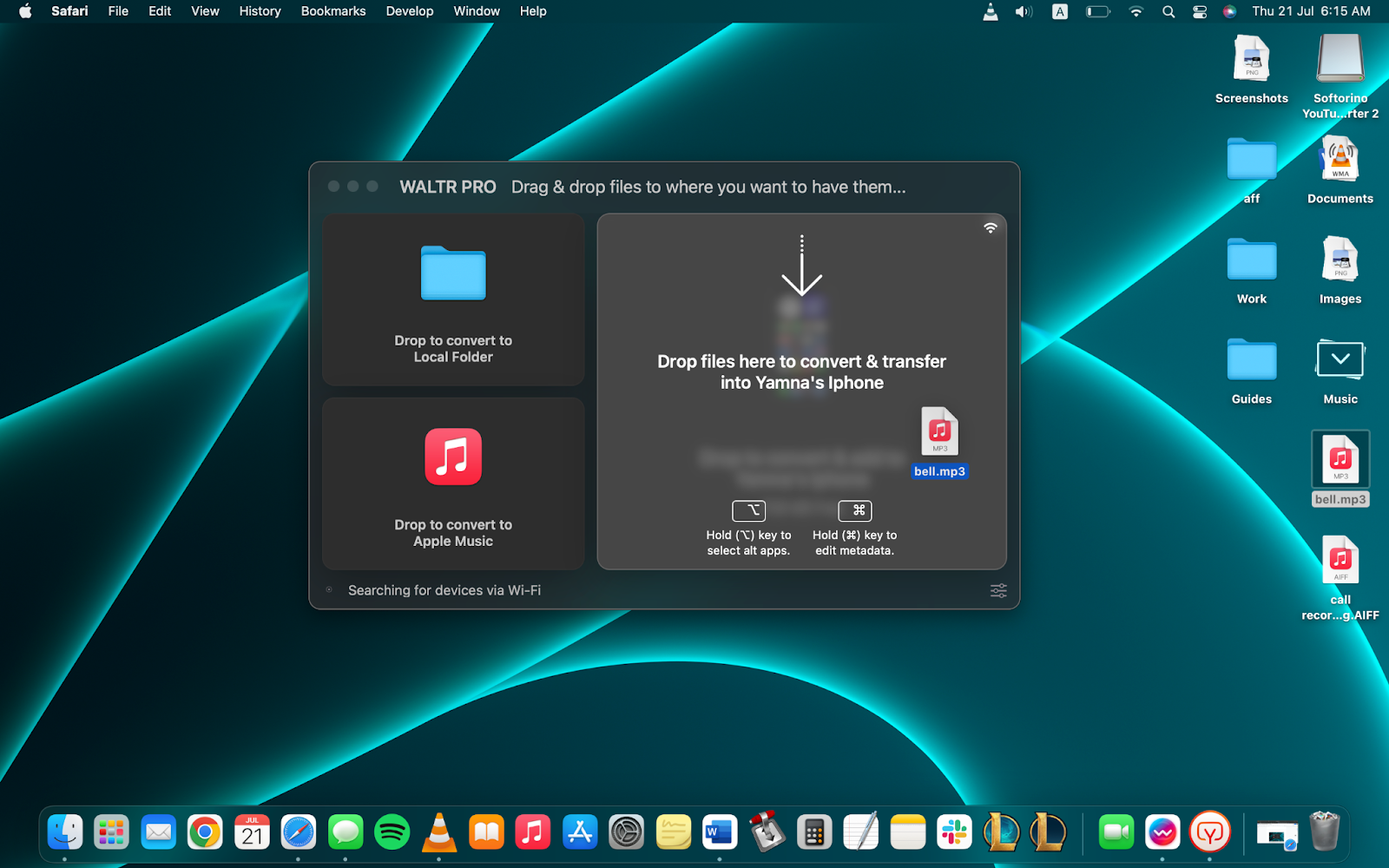Click the Command key icon in WALTR PRO
This screenshot has width=1389, height=868.
pos(855,510)
